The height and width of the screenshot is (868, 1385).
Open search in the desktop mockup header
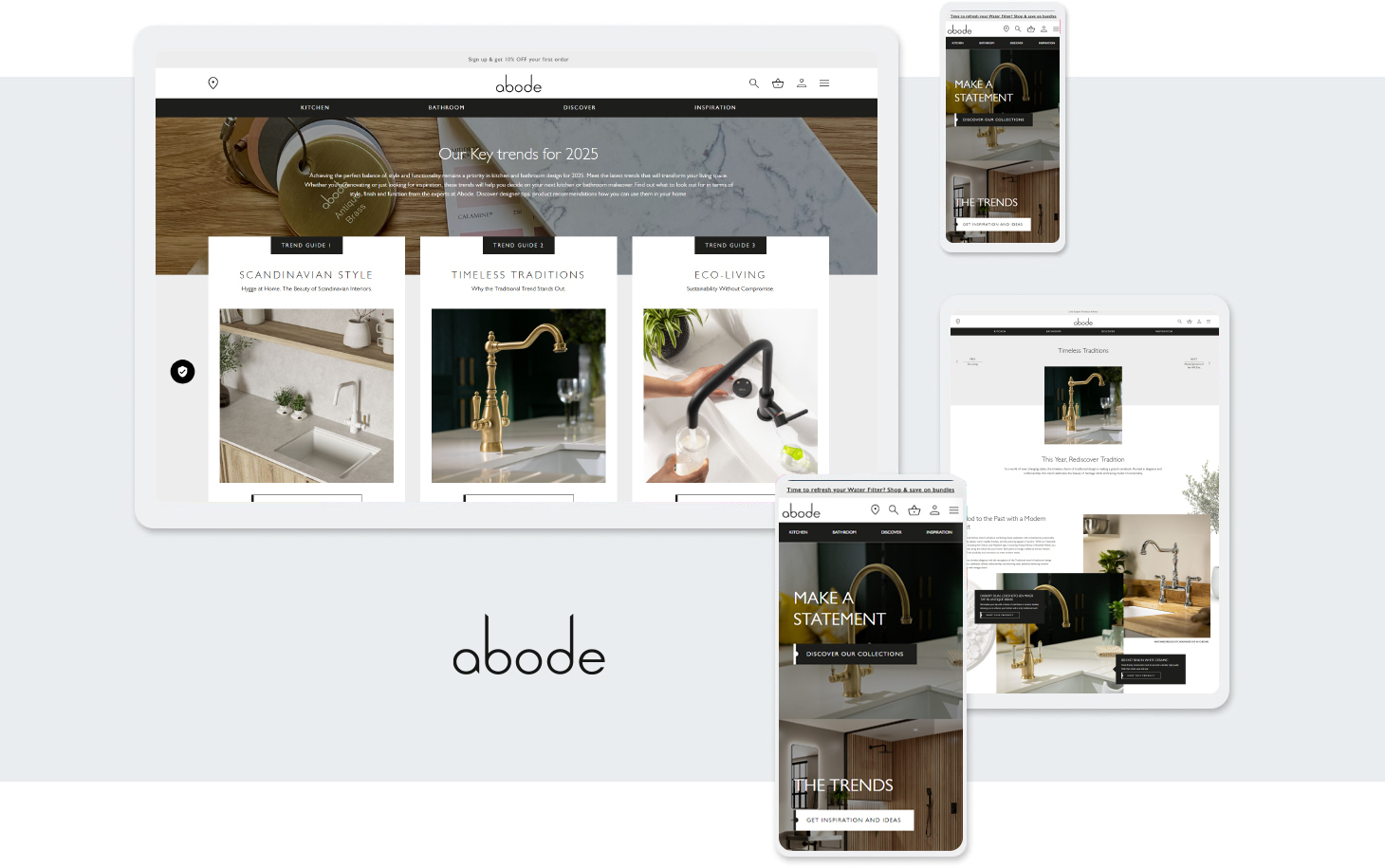click(754, 83)
